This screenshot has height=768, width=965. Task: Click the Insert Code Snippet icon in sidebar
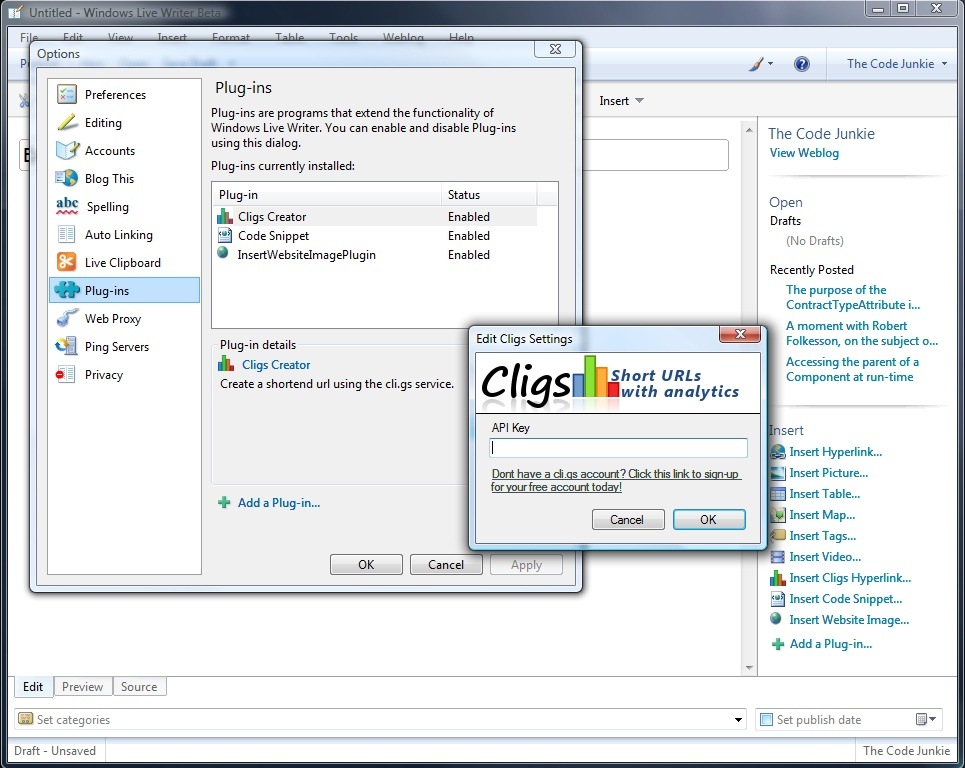778,599
